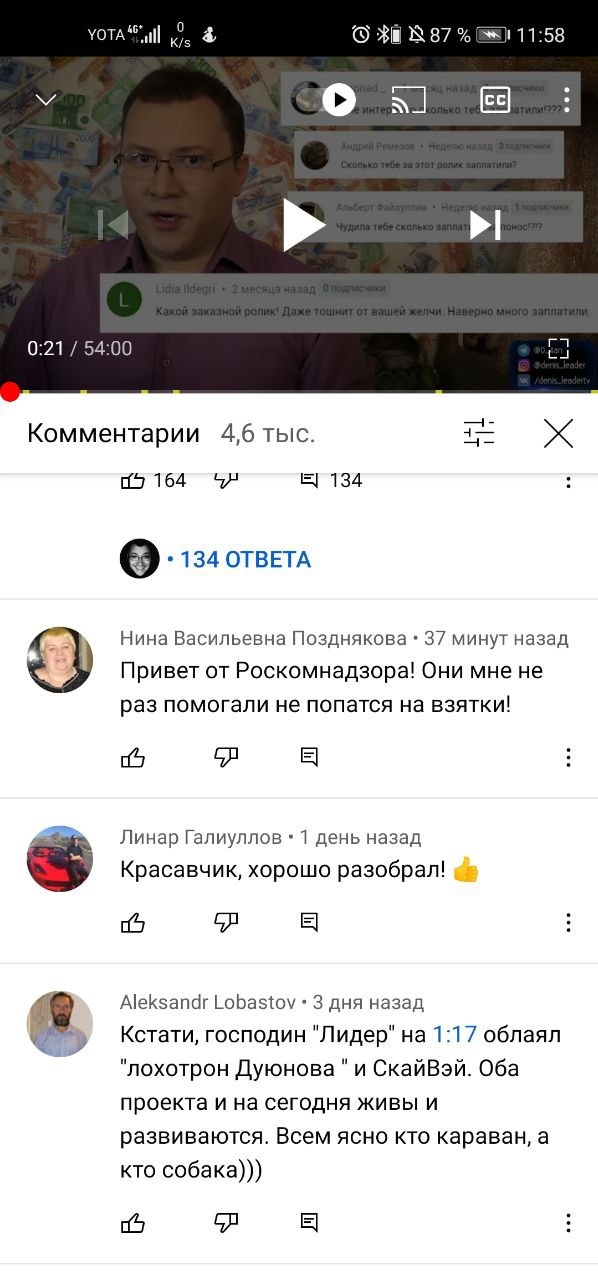The image size is (598, 1280).
Task: Tap the Cast to device icon
Action: click(x=408, y=99)
